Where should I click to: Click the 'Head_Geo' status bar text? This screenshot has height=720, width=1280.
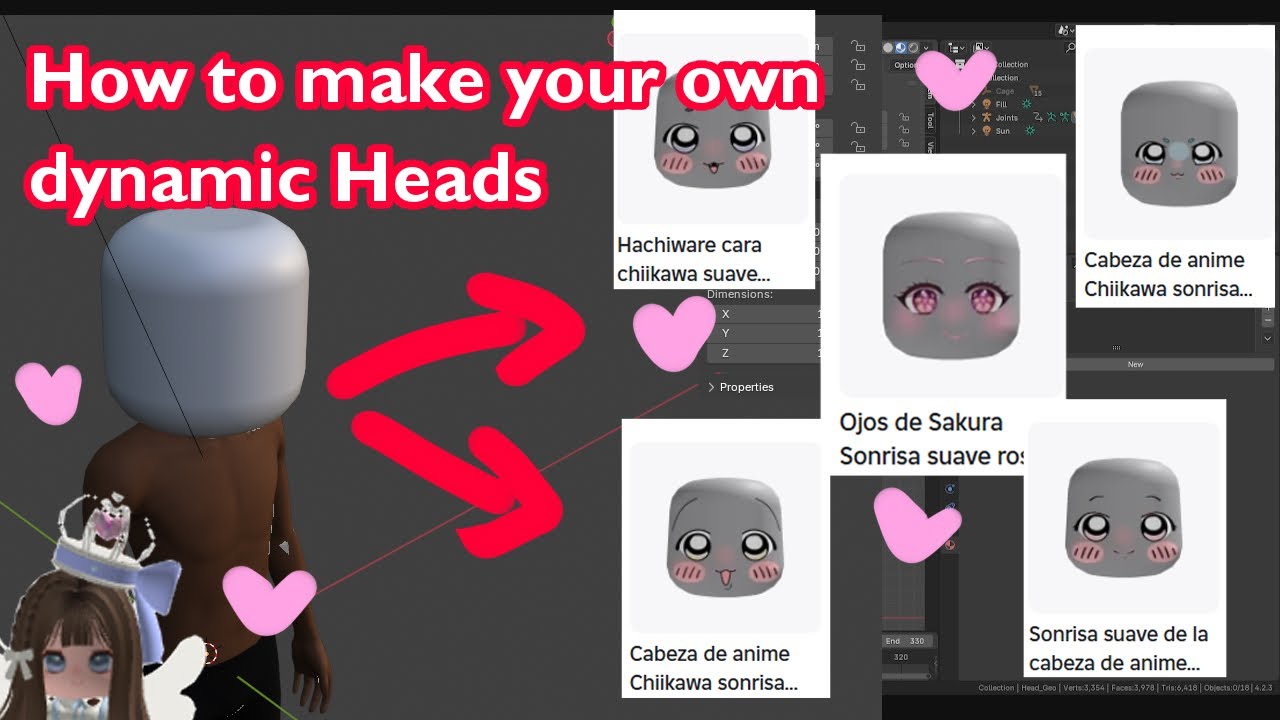click(x=1038, y=688)
